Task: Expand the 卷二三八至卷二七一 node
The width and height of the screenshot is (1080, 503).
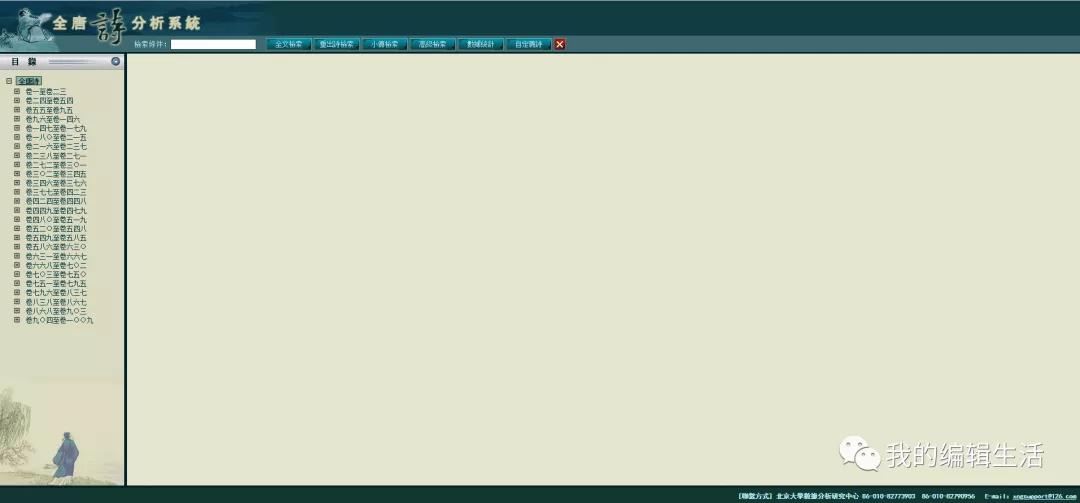Action: tap(17, 156)
